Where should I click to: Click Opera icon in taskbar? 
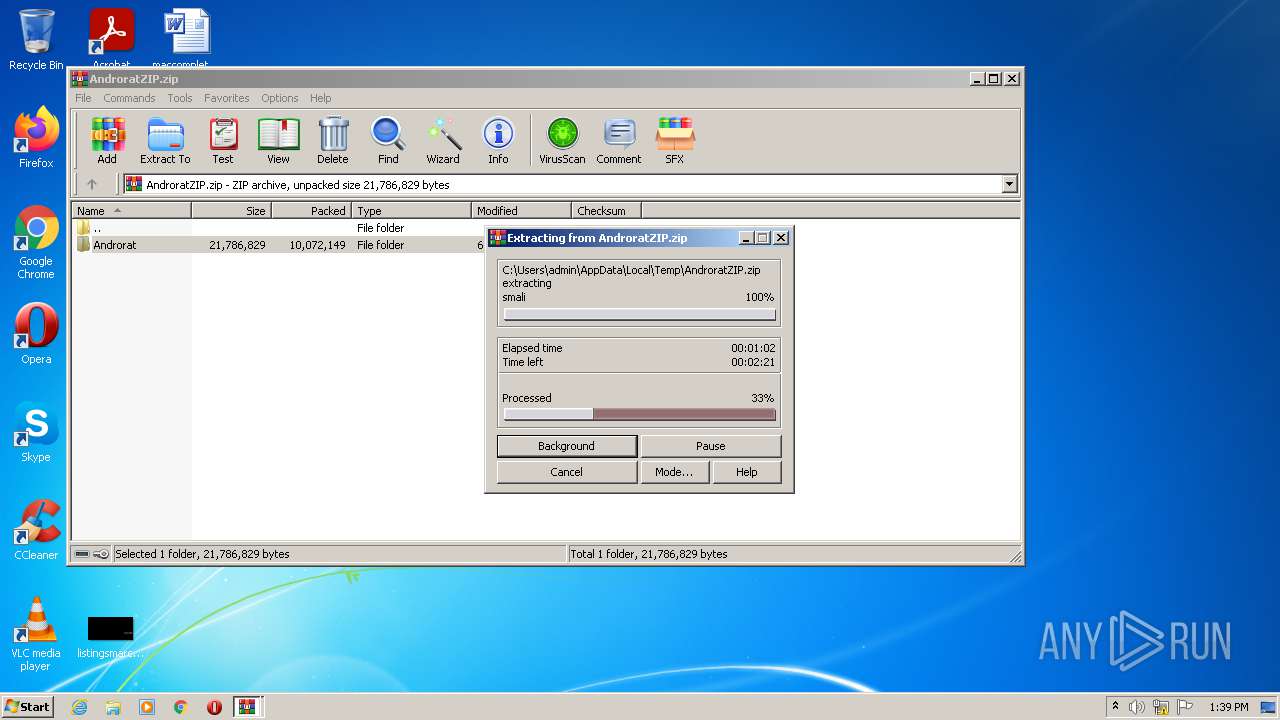click(215, 707)
